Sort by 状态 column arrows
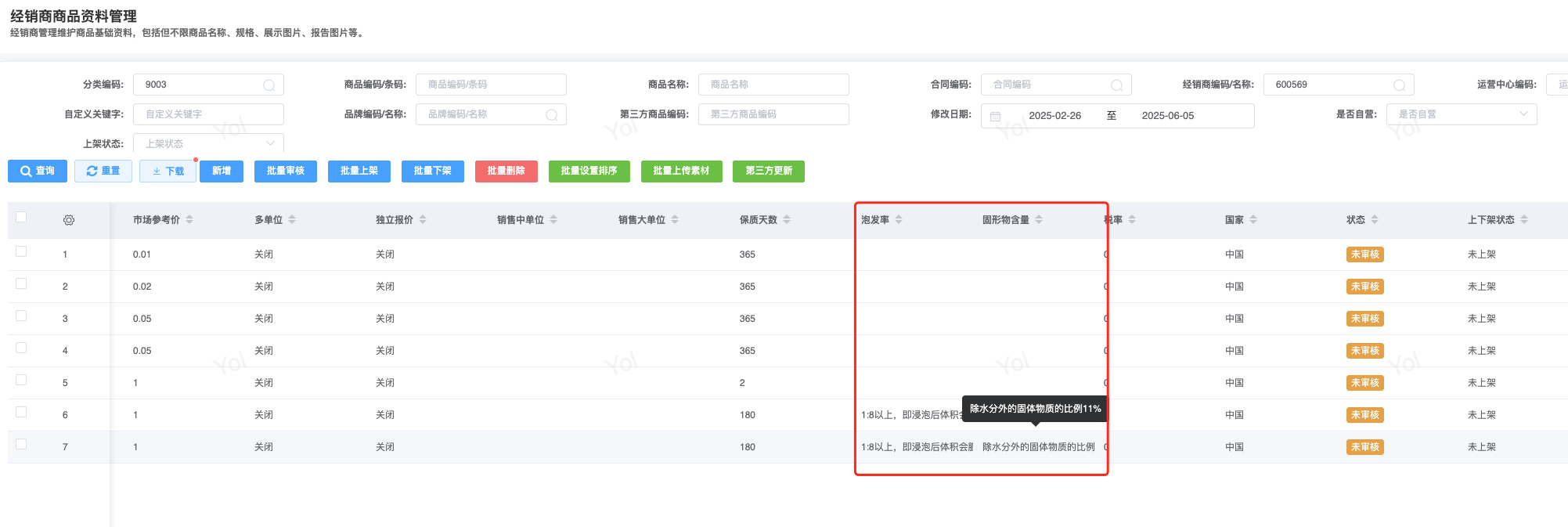 (1375, 220)
